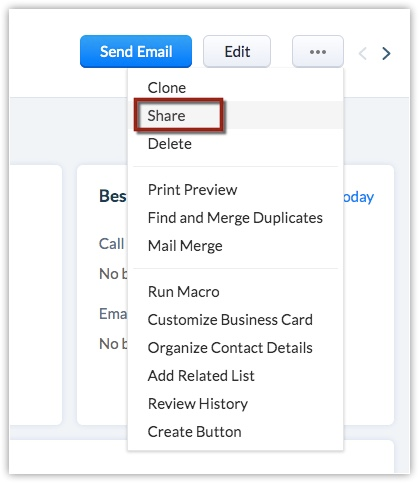Select the Mail Merge option
This screenshot has width=419, height=483.
pyautogui.click(x=185, y=246)
